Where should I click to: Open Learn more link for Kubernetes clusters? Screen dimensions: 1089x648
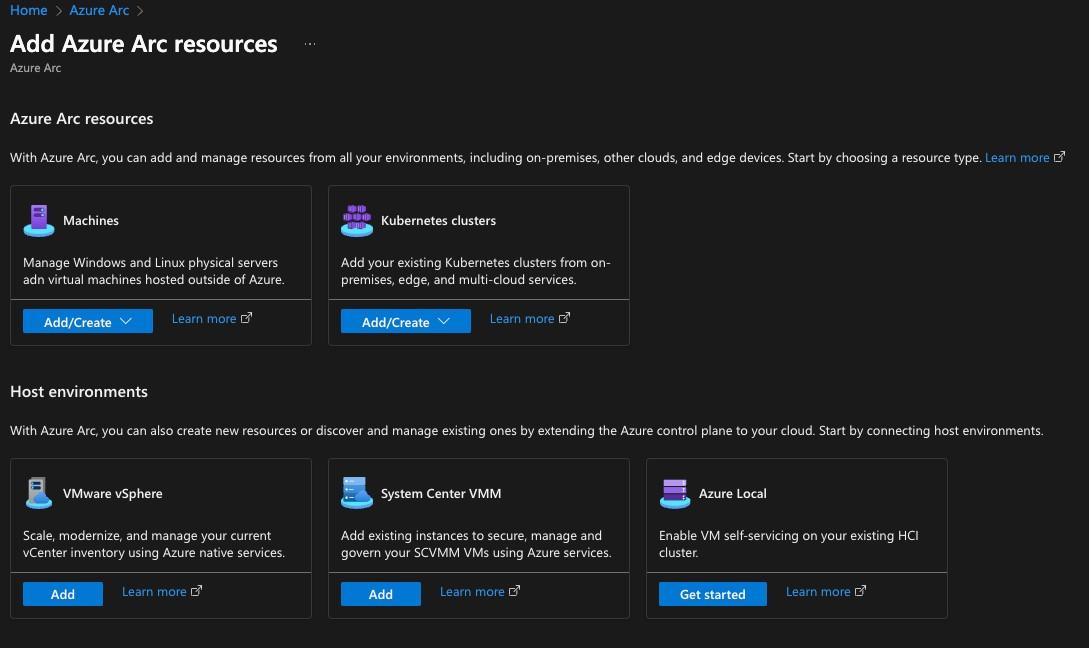522,319
